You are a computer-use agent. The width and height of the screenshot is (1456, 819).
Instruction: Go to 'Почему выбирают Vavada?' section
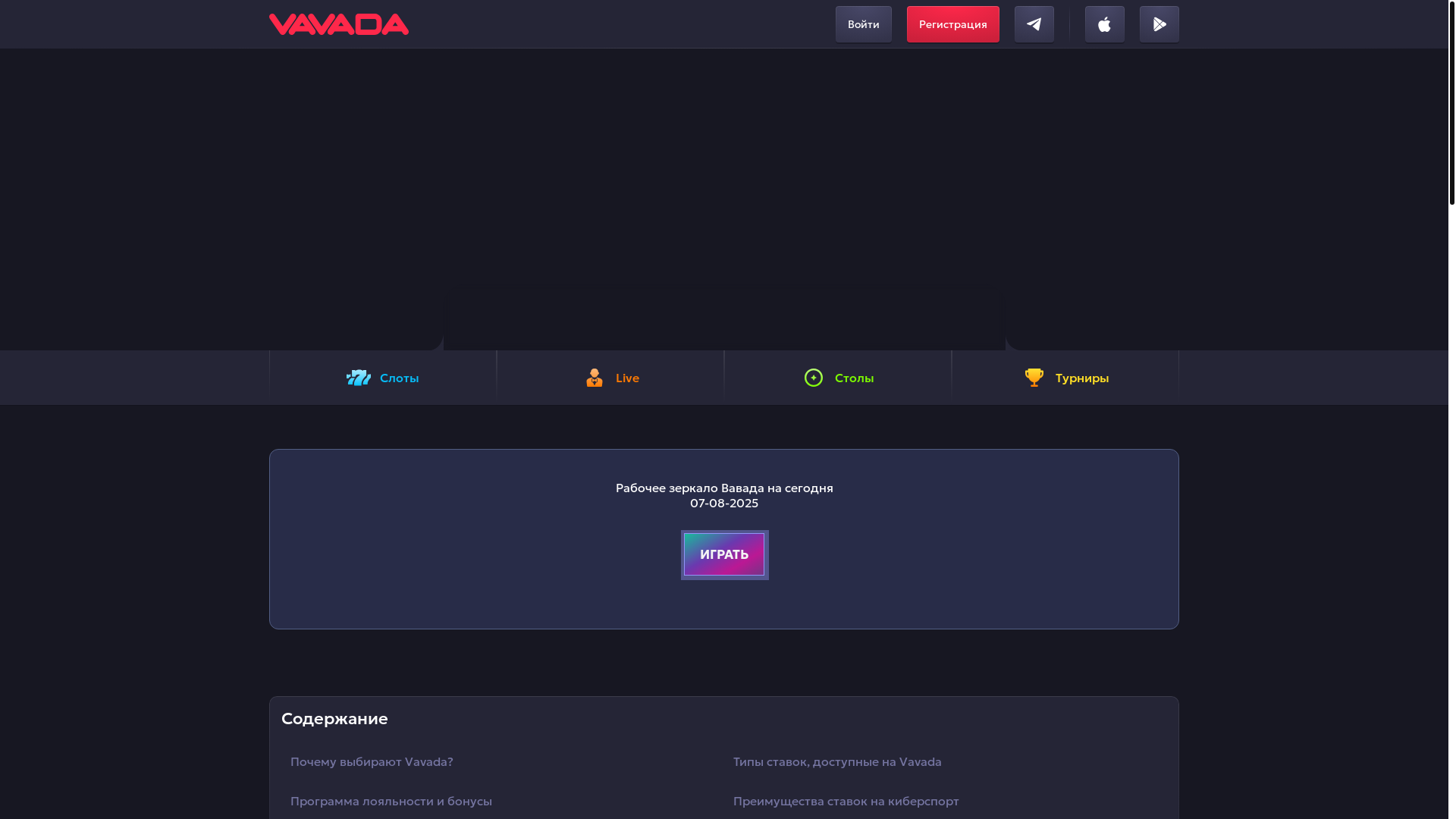[372, 762]
